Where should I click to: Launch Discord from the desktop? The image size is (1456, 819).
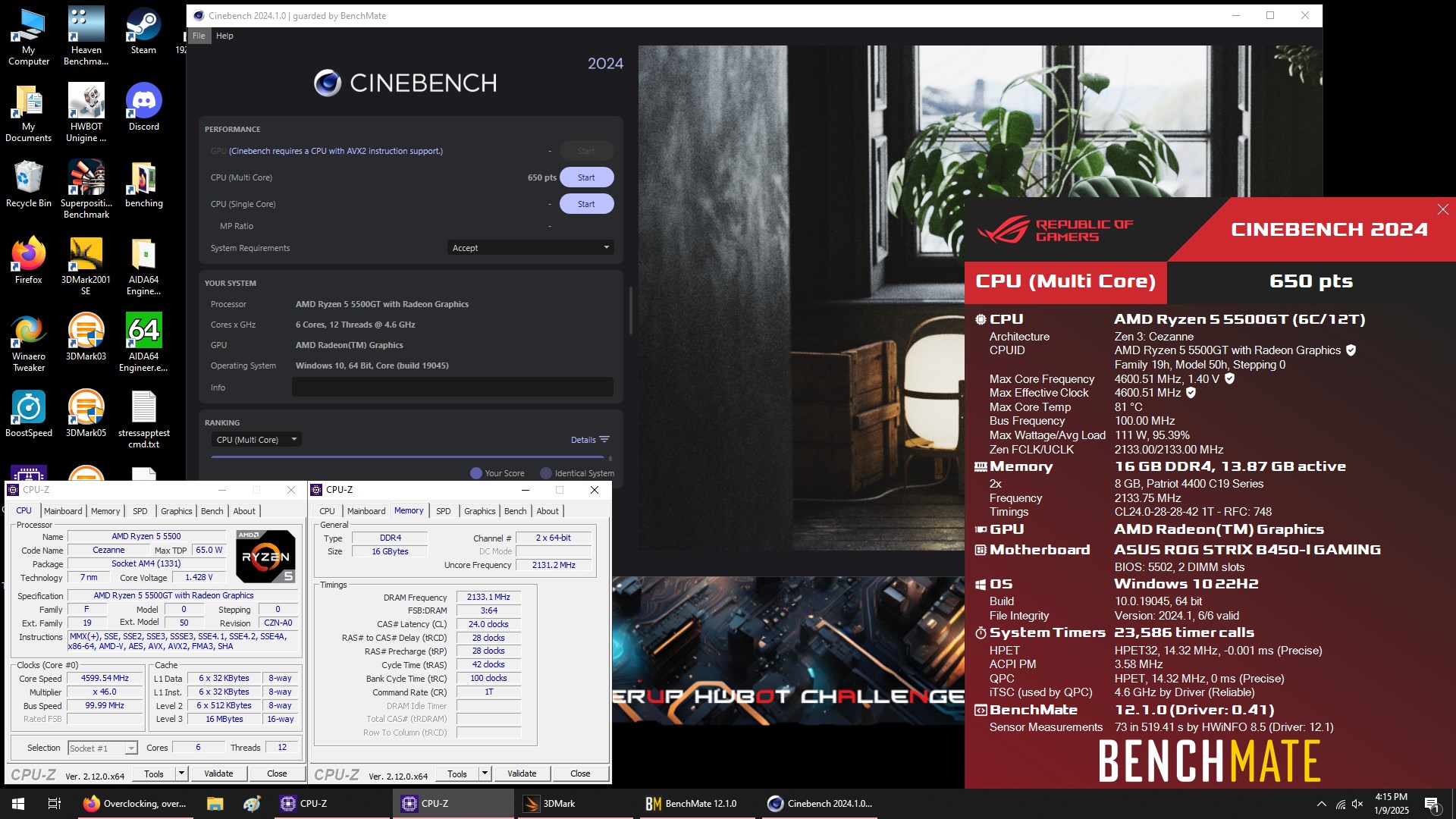[x=143, y=107]
